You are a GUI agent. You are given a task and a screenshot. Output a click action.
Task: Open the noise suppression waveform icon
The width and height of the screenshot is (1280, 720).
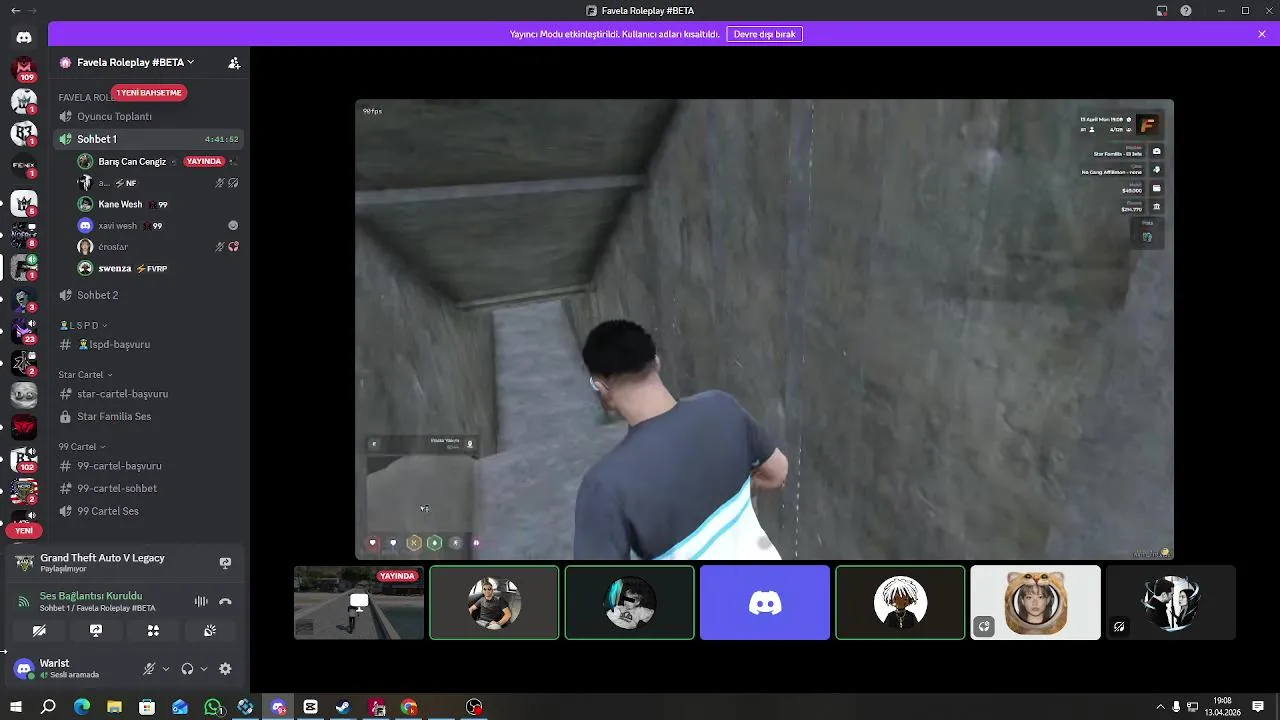pyautogui.click(x=201, y=601)
